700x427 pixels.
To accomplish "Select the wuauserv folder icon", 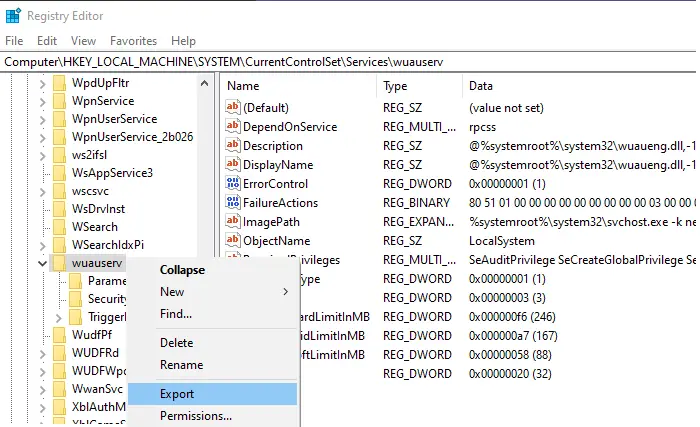I will [x=59, y=263].
